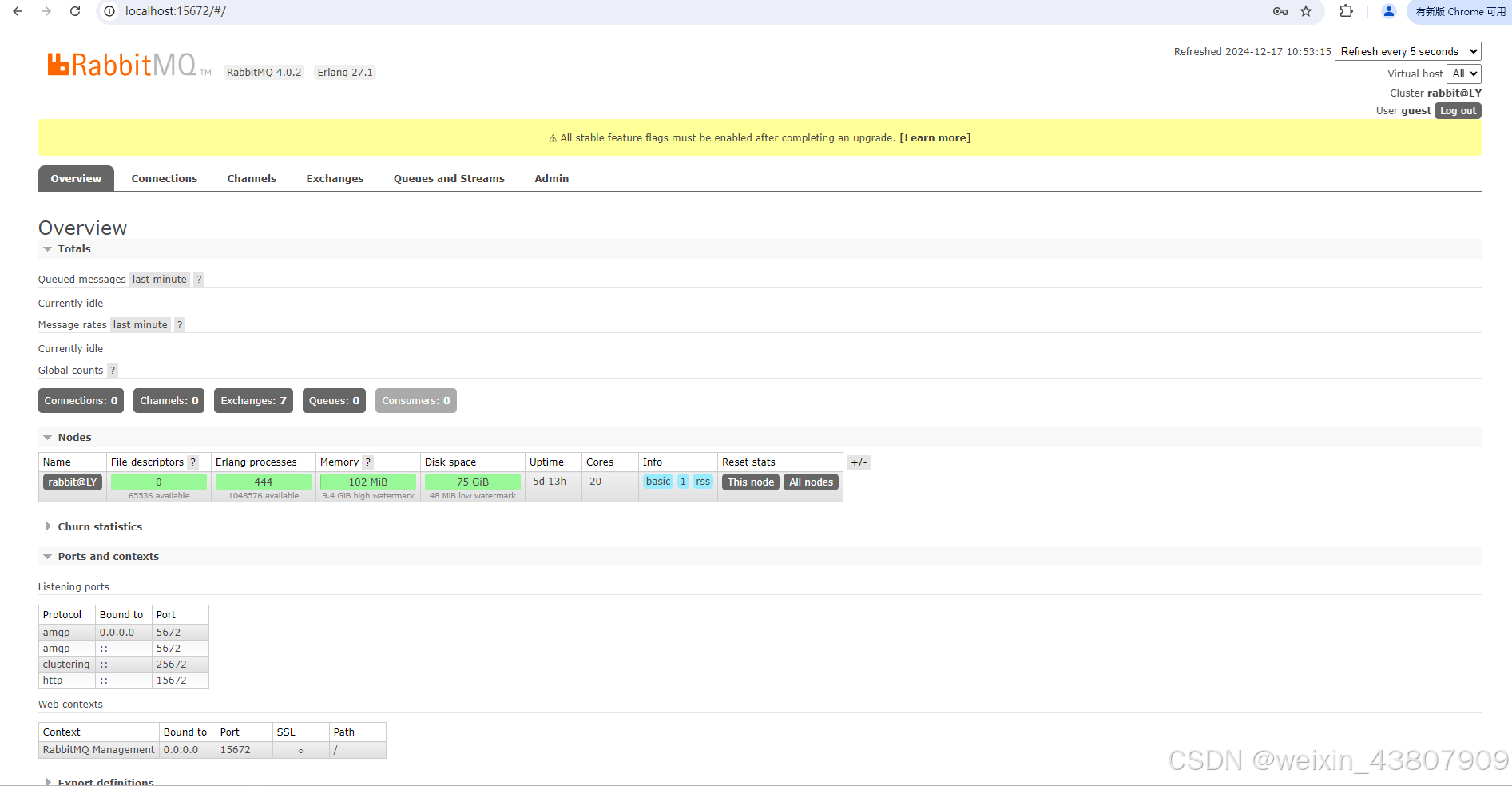Open the Connections tab
Image resolution: width=1512 pixels, height=786 pixels.
click(x=165, y=178)
